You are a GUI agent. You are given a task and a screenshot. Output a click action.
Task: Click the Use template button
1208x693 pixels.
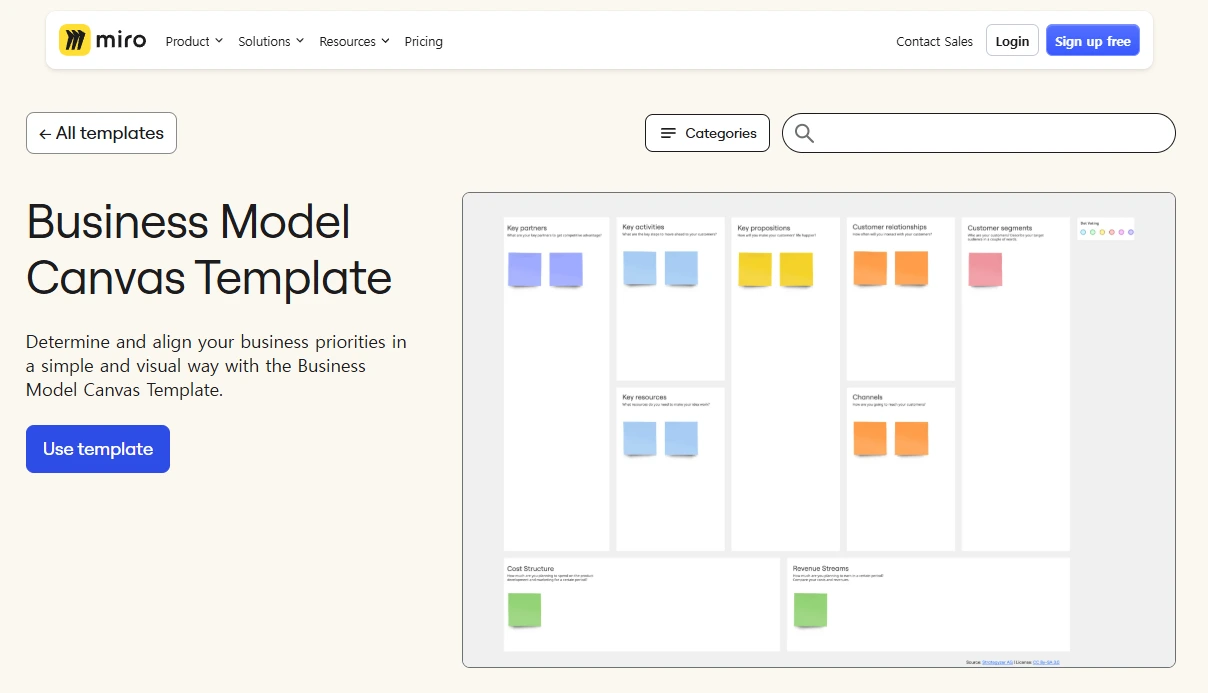[x=98, y=449]
